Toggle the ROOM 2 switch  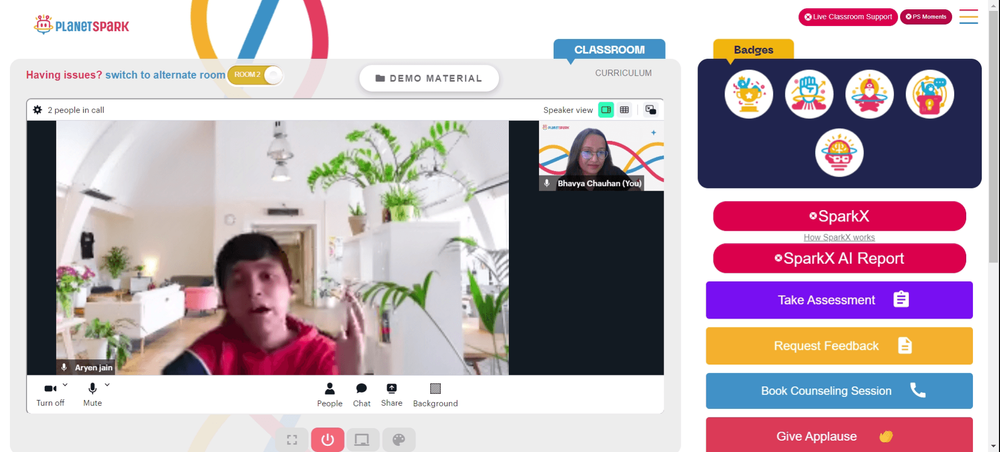coord(255,75)
